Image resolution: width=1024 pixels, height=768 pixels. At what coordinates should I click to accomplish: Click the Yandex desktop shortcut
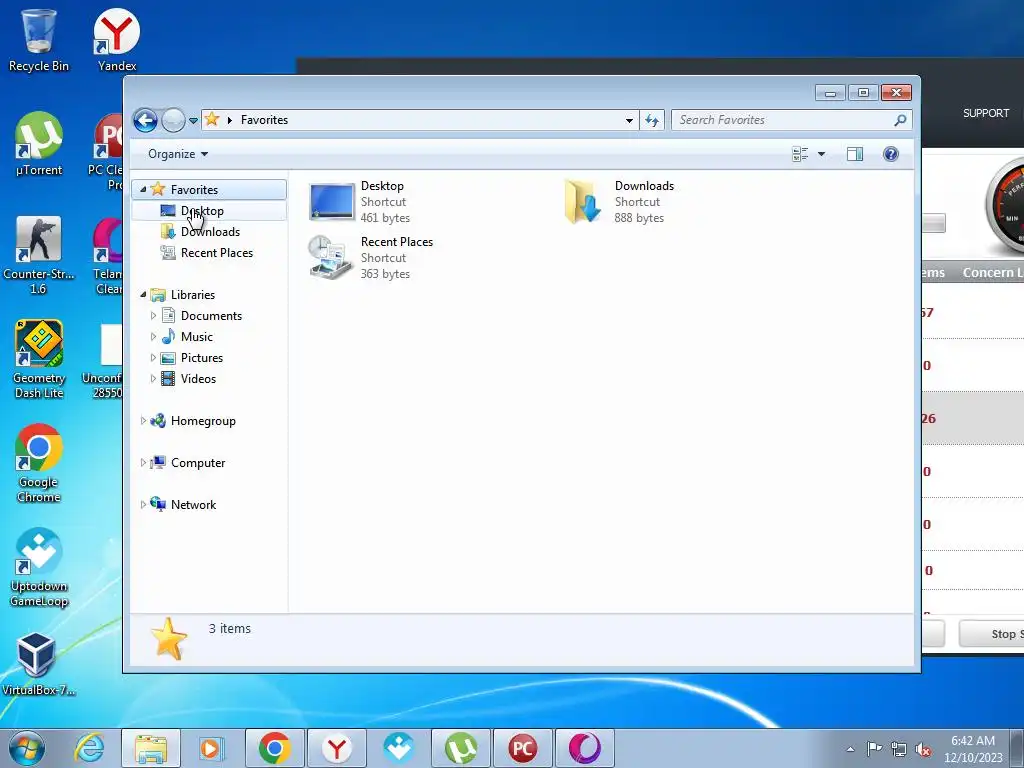coord(117,39)
